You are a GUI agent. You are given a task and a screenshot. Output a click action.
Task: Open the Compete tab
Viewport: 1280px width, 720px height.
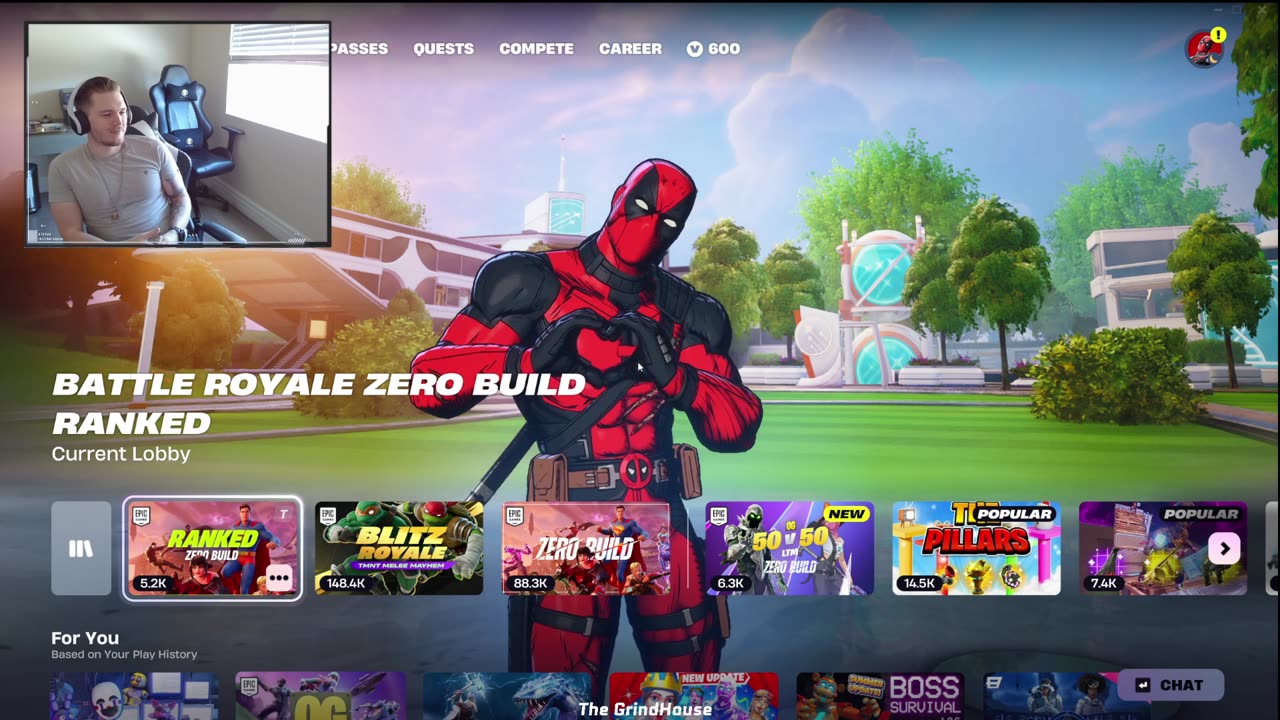pyautogui.click(x=536, y=48)
